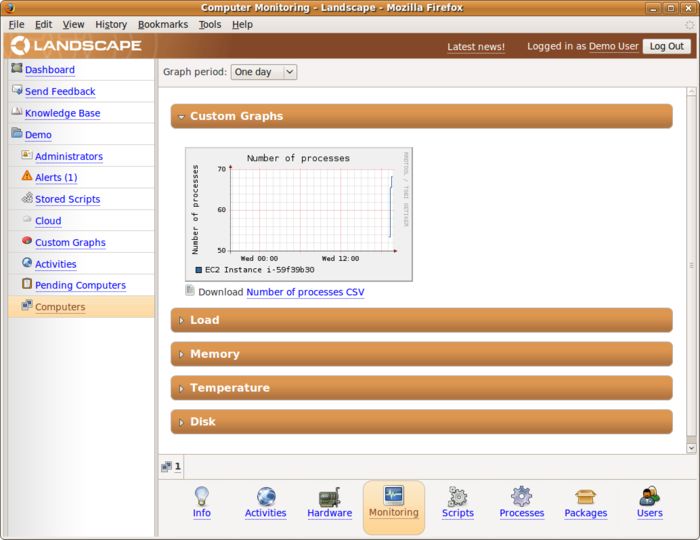
Task: Click the Pending Computers icon
Action: pyautogui.click(x=27, y=283)
